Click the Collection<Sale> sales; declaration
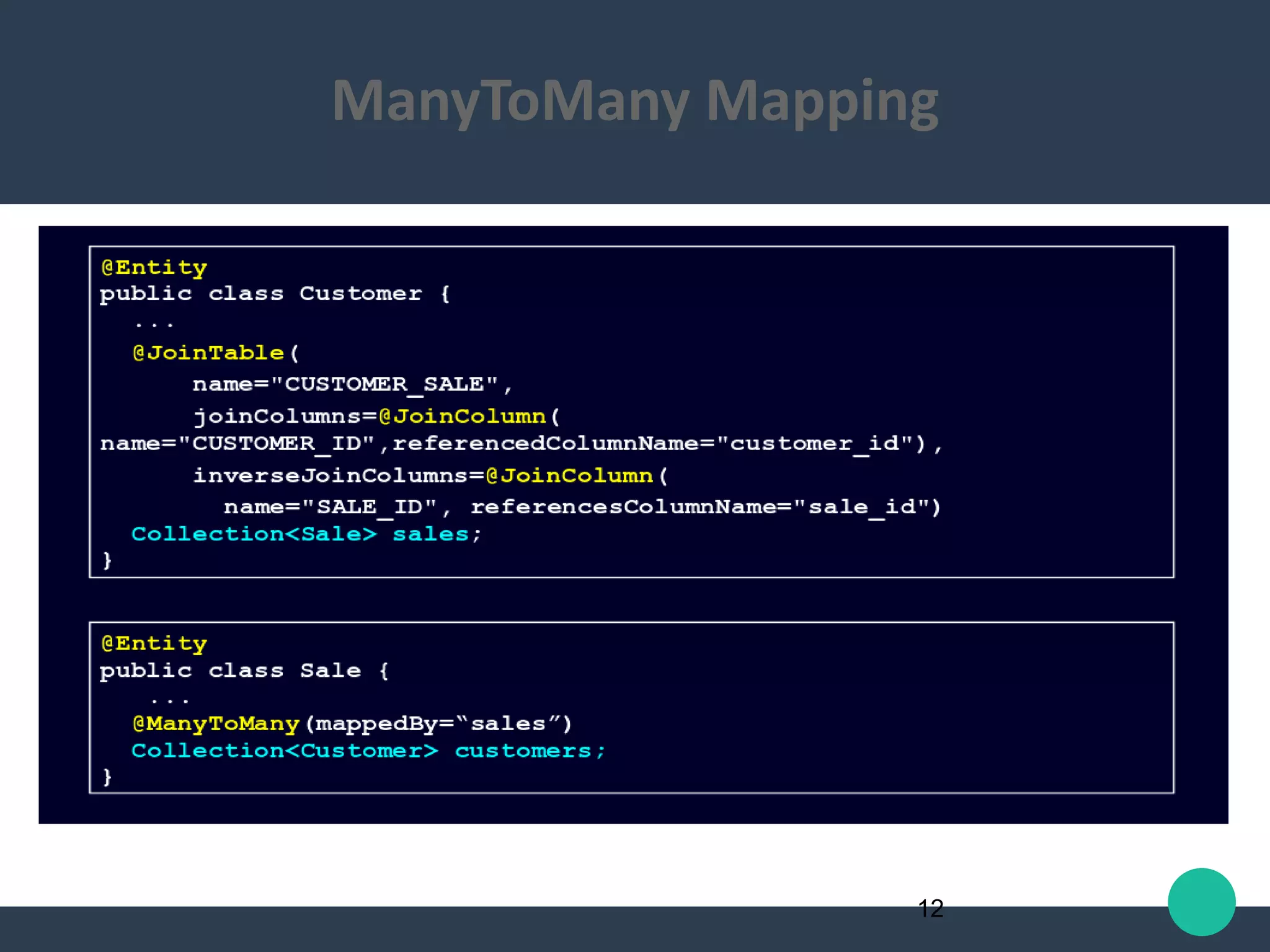 [306, 534]
